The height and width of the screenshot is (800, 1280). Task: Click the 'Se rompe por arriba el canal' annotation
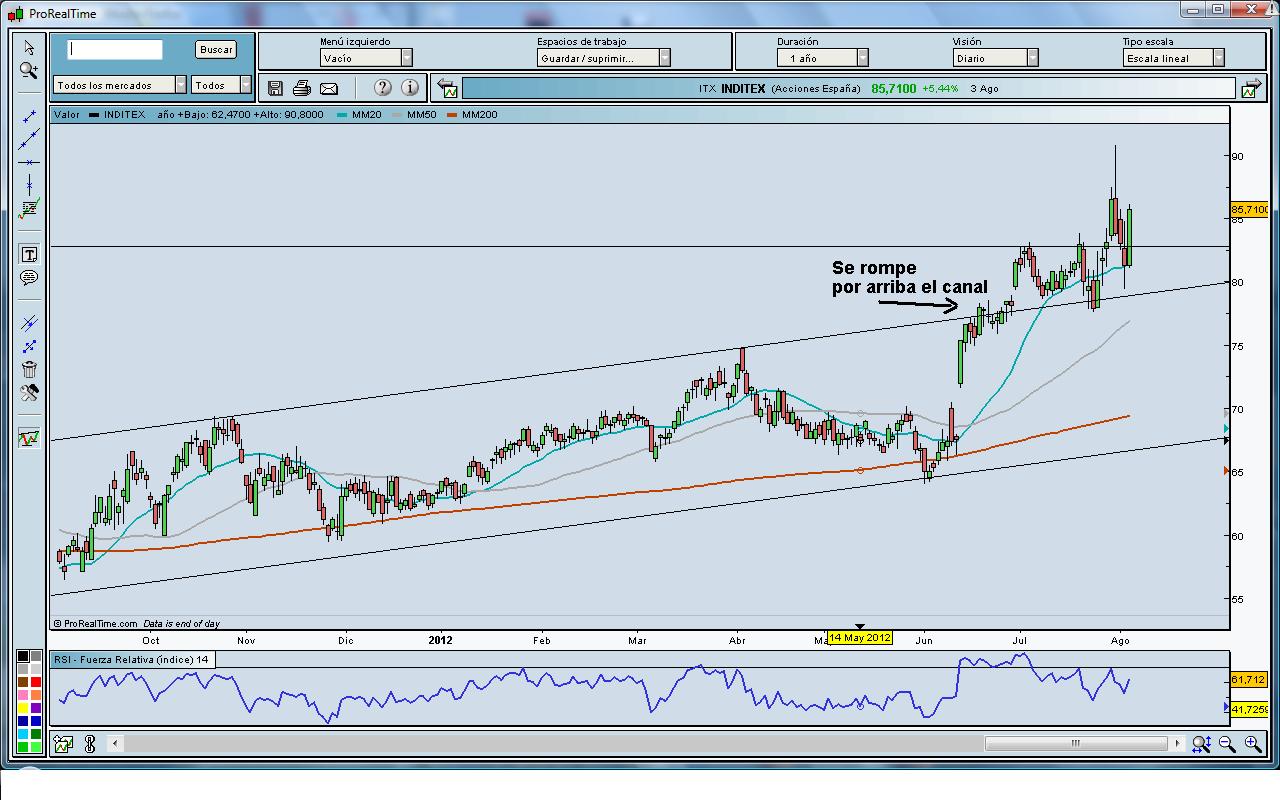(x=909, y=278)
